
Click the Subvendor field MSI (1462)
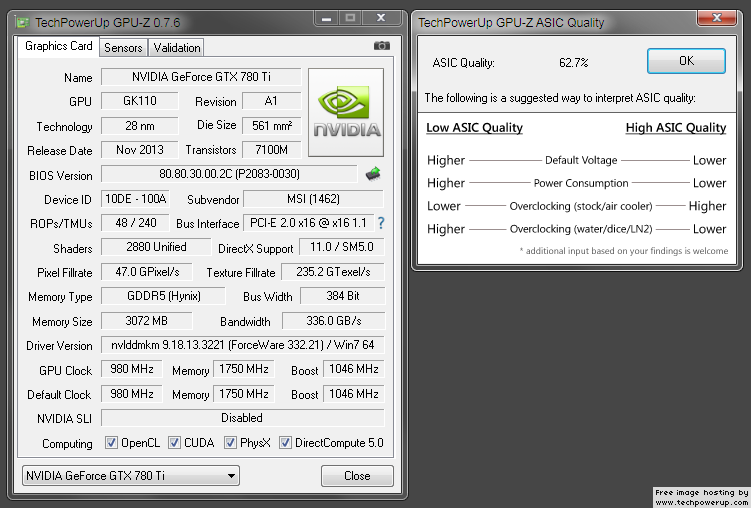(313, 199)
